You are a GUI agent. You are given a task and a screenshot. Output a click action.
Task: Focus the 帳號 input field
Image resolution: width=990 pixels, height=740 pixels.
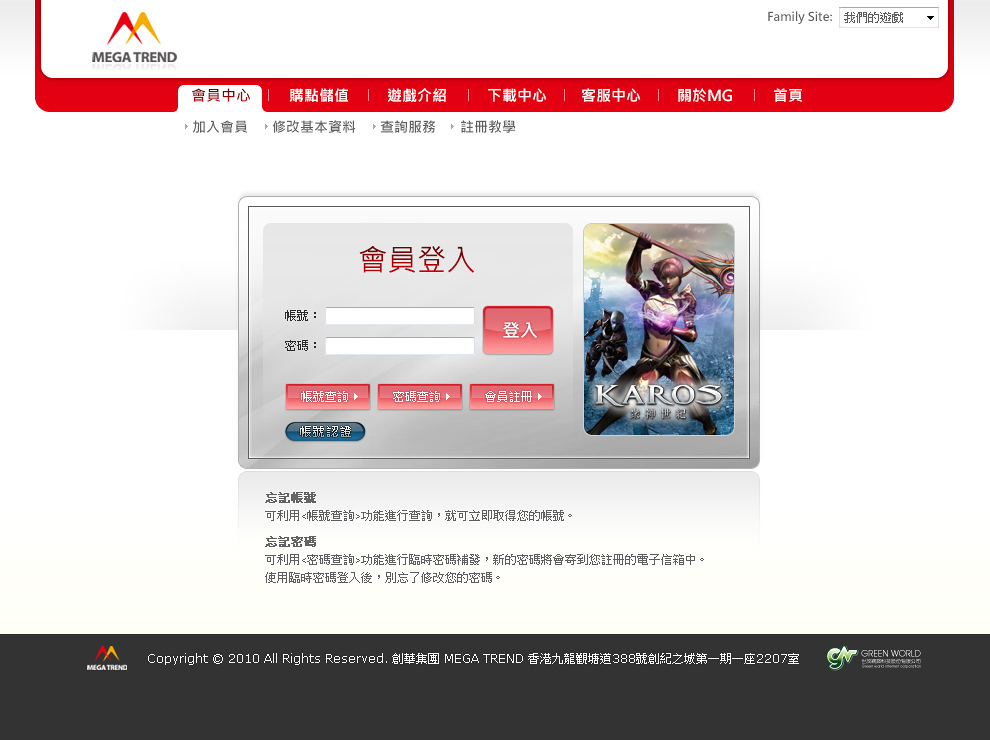(400, 316)
